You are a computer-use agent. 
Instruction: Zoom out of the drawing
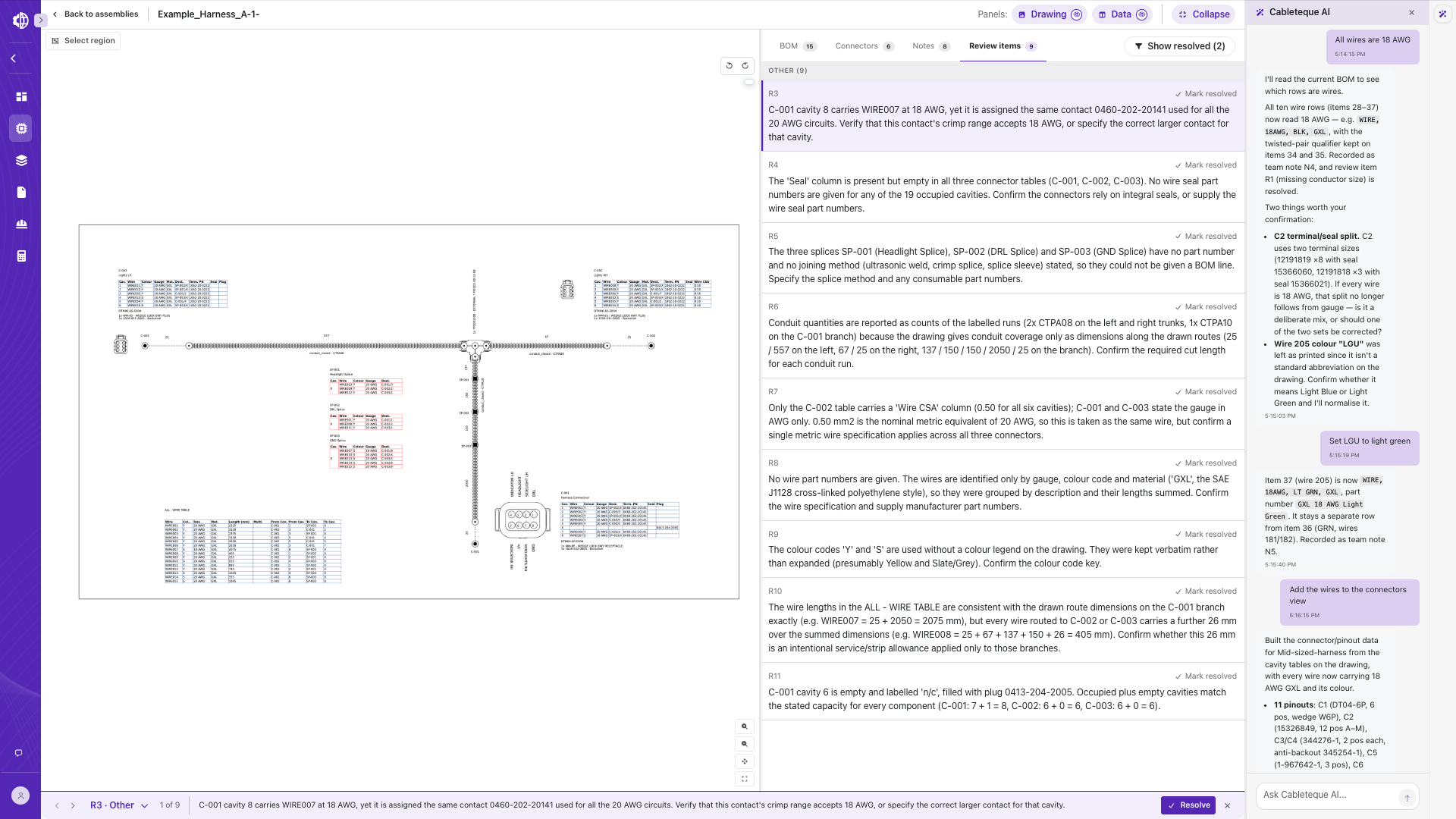pos(745,744)
